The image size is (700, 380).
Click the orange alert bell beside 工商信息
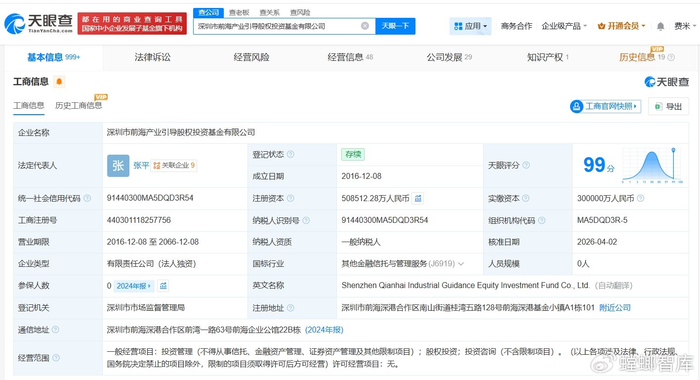[x=59, y=82]
